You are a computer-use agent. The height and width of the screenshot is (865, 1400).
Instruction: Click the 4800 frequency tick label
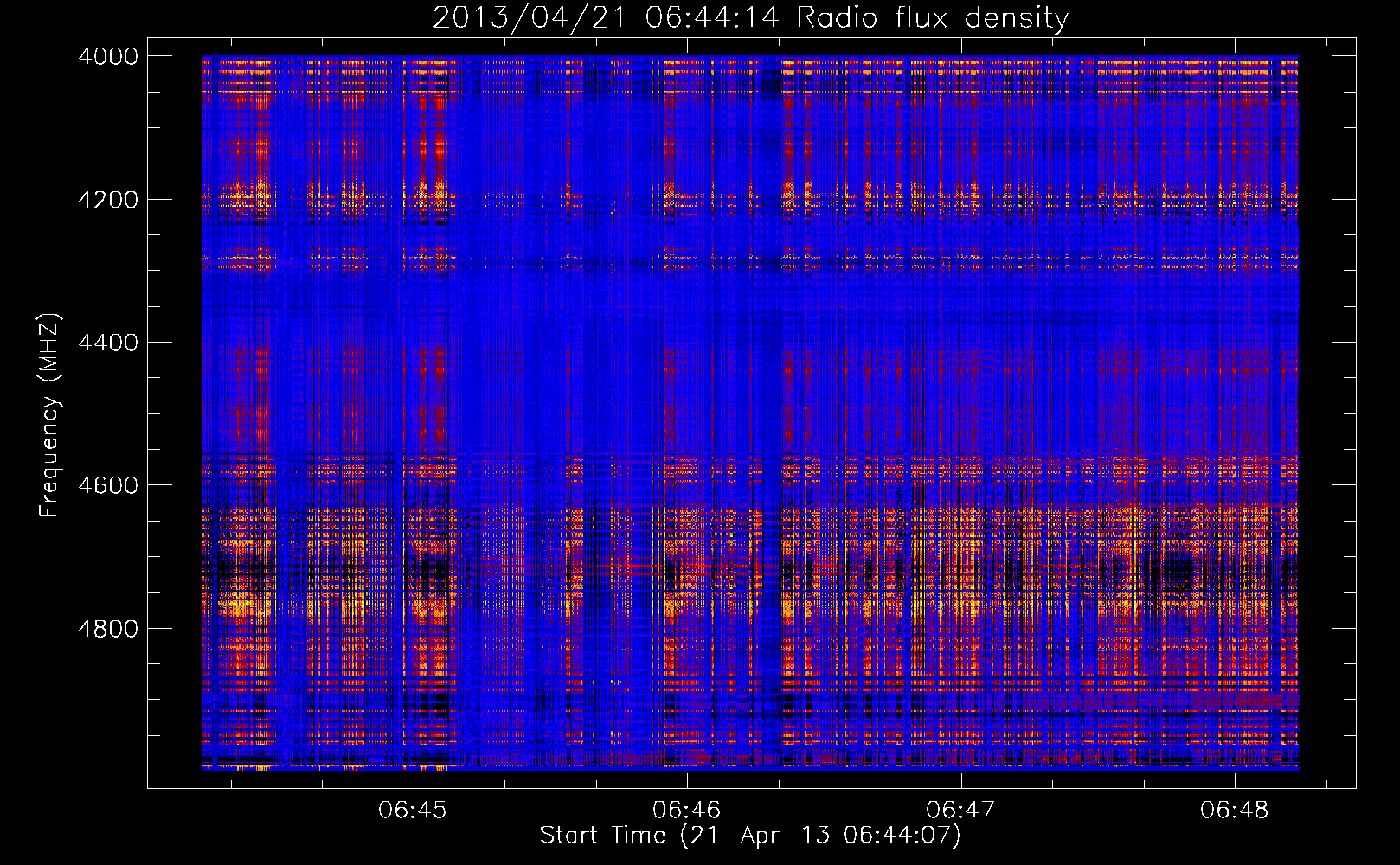point(108,628)
